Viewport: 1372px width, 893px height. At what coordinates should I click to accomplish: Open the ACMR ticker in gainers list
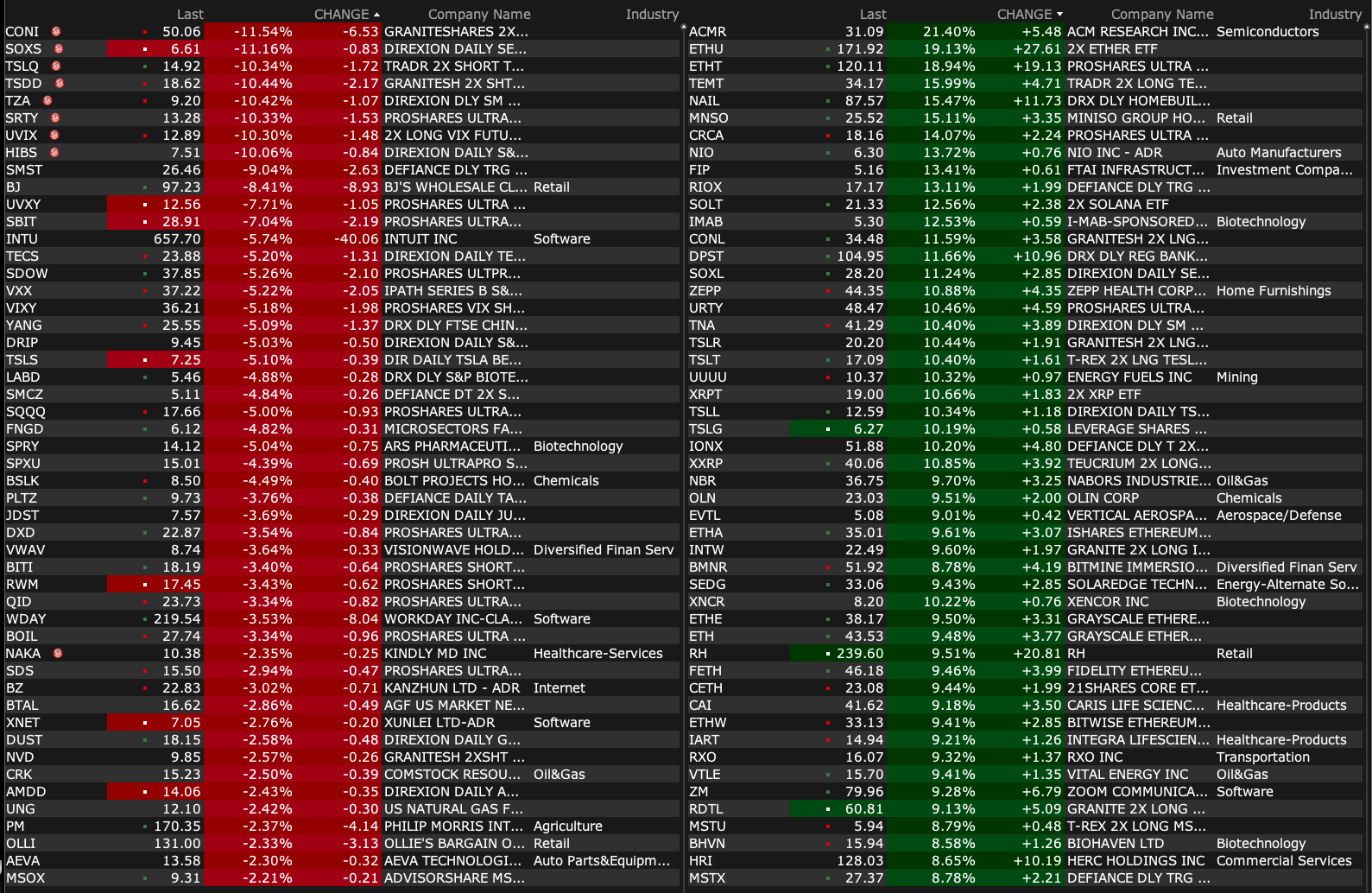[707, 32]
